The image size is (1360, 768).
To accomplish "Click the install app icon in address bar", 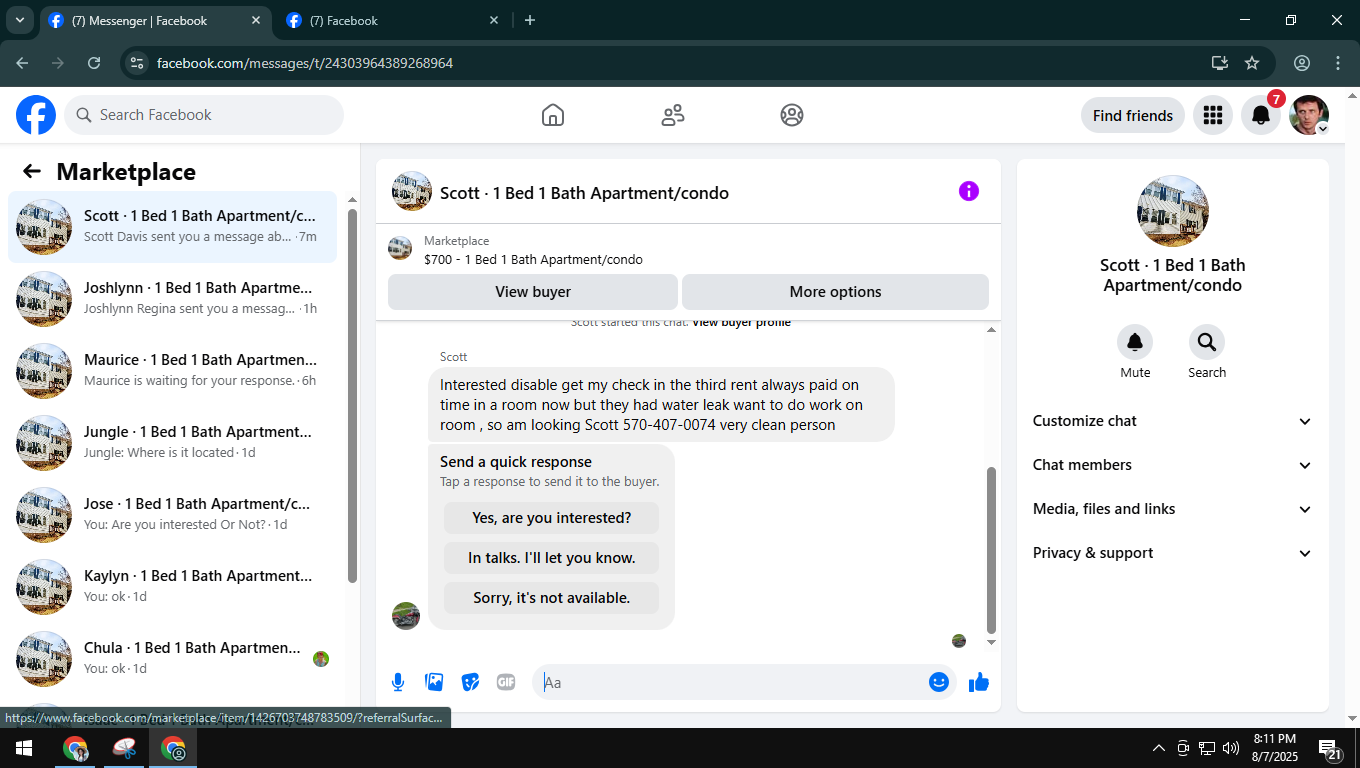I will pos(1220,63).
